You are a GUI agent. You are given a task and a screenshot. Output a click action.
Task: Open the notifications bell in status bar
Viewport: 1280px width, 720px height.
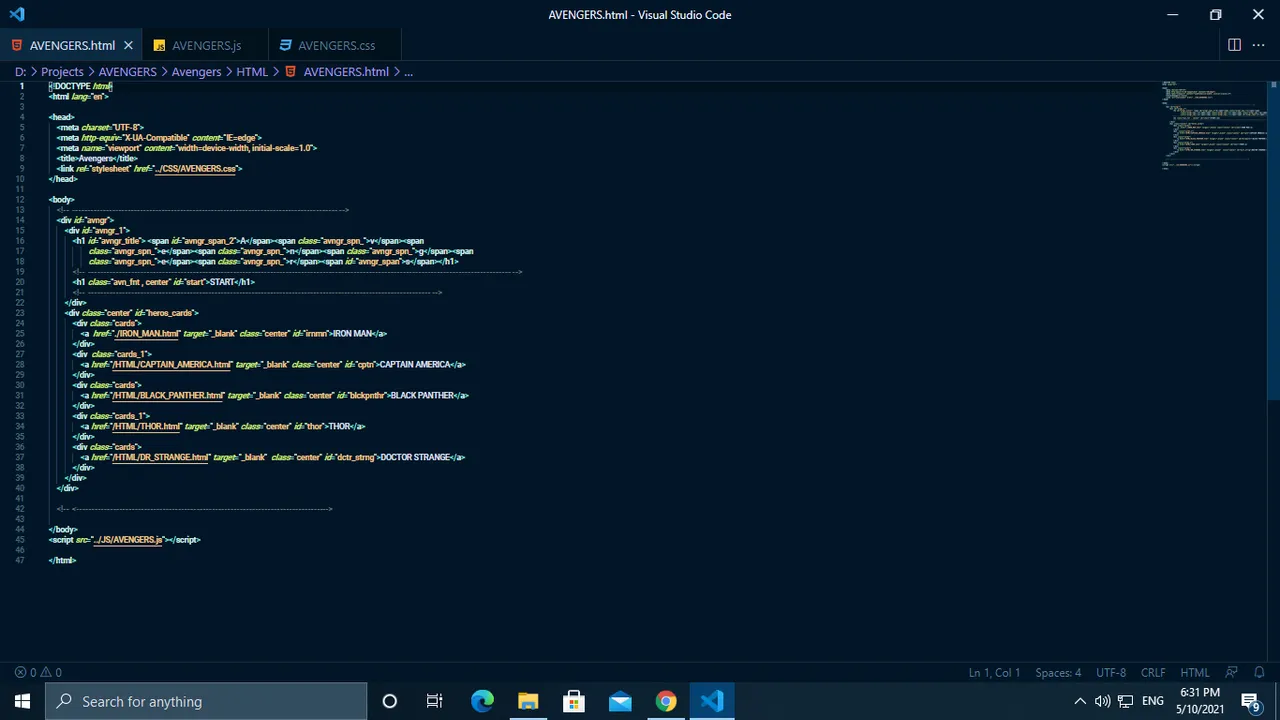[x=1259, y=673]
